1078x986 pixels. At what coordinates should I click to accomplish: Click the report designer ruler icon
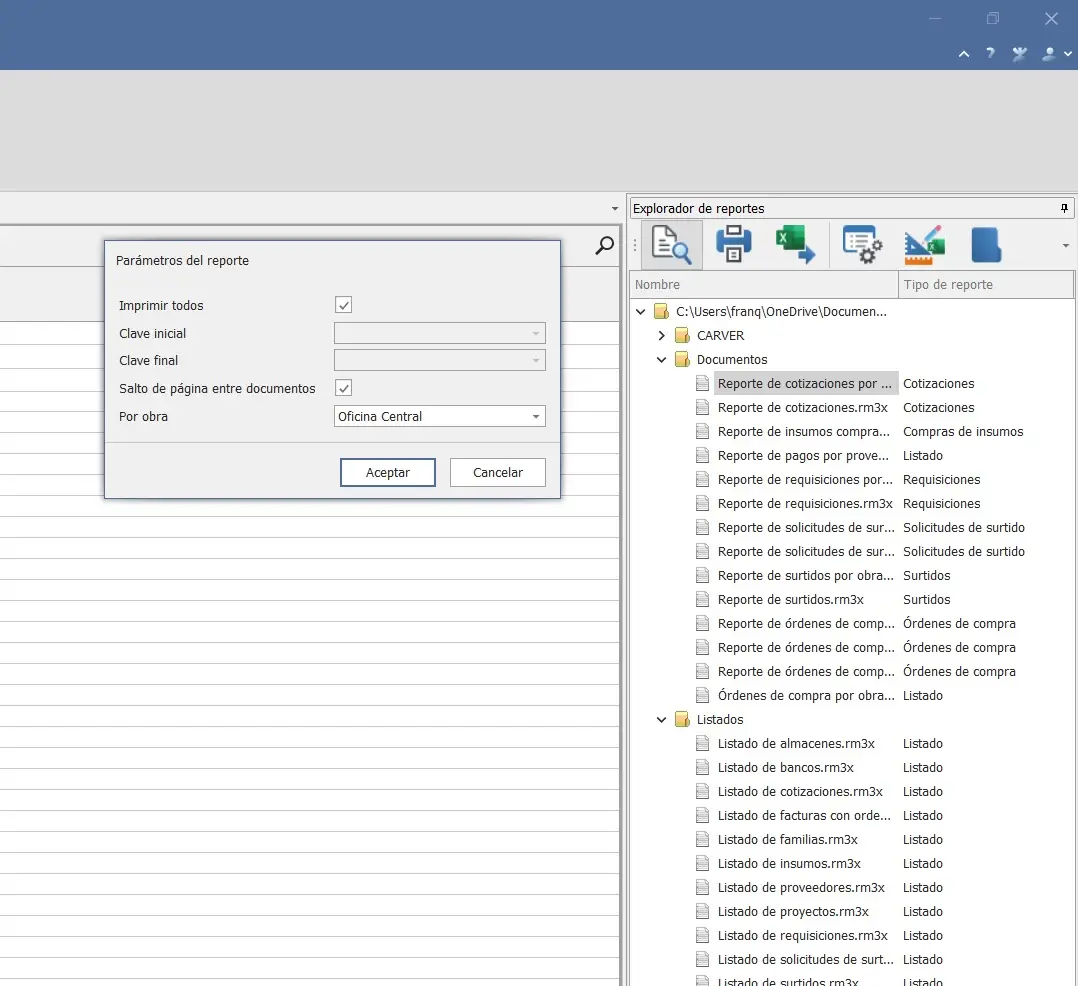click(924, 245)
